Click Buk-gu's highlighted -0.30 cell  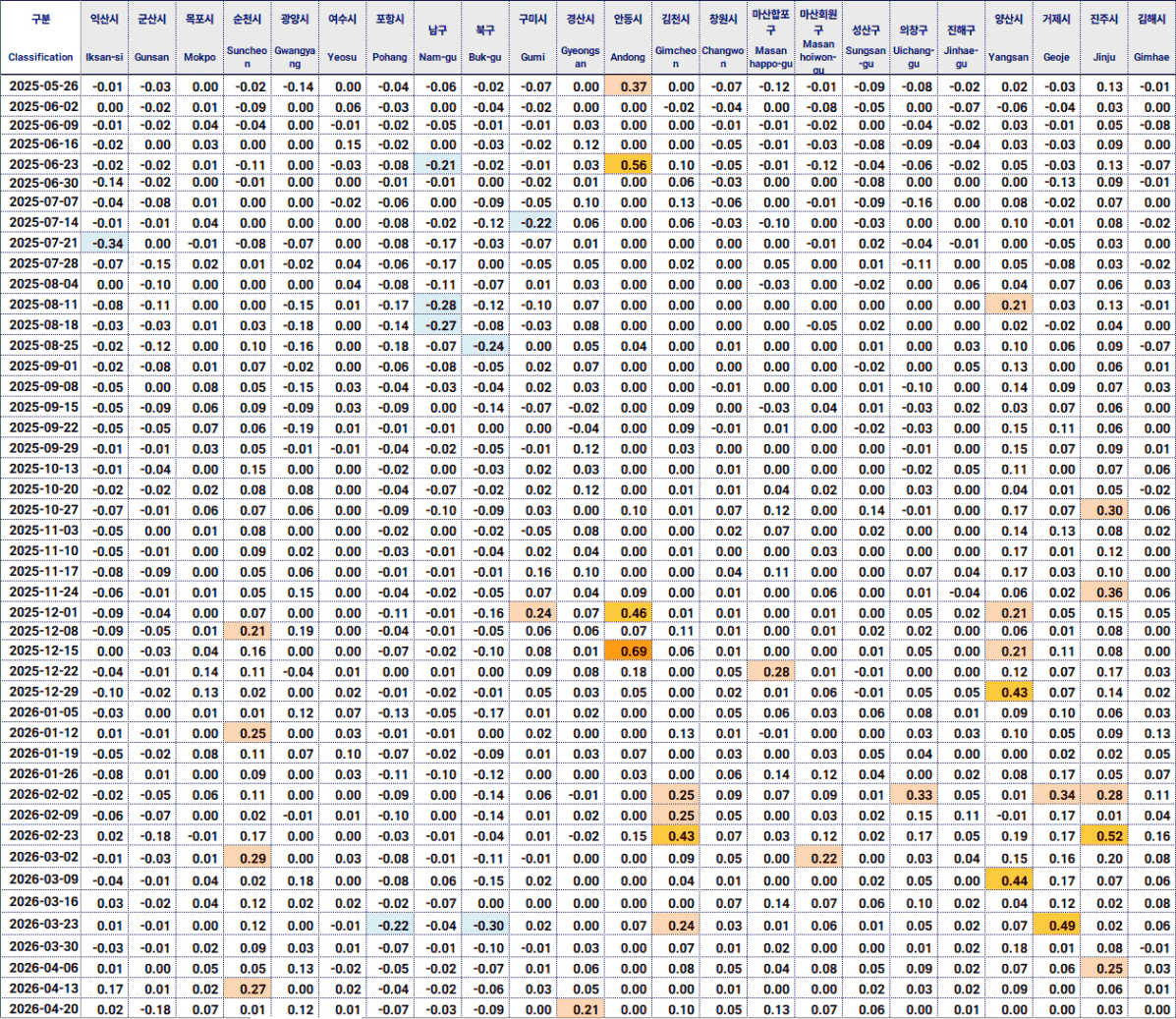pos(485,925)
